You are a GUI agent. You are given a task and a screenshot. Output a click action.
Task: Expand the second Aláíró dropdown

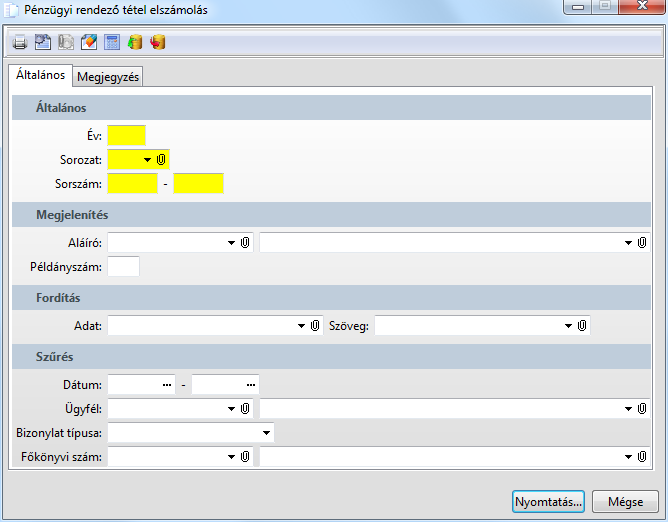click(628, 243)
